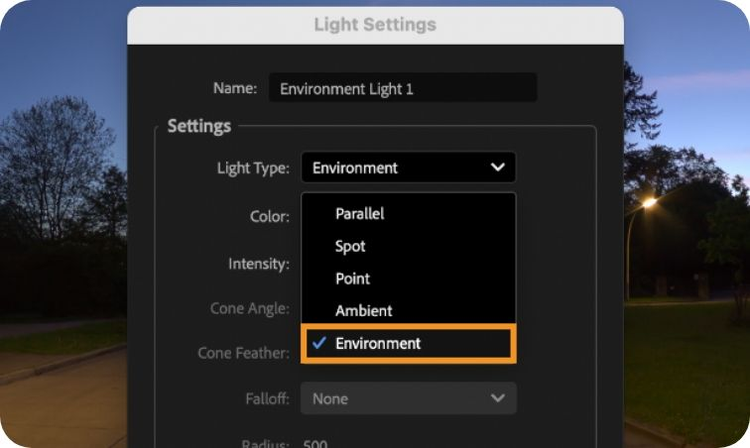
Task: Open the Light Type dropdown showing Environment
Action: 408,168
